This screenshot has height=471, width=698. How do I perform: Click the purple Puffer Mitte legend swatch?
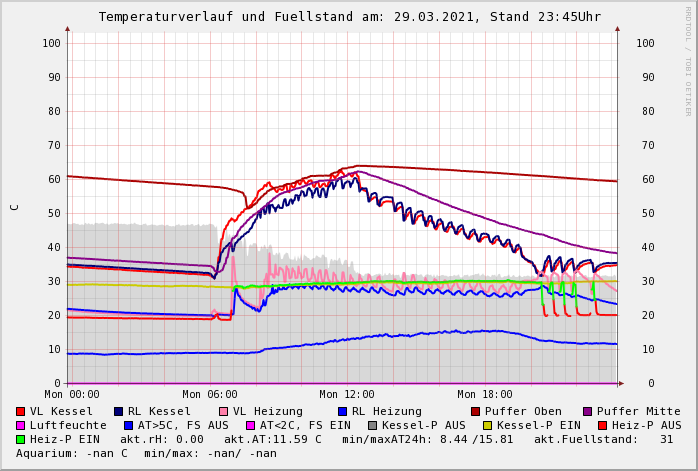[x=588, y=411]
